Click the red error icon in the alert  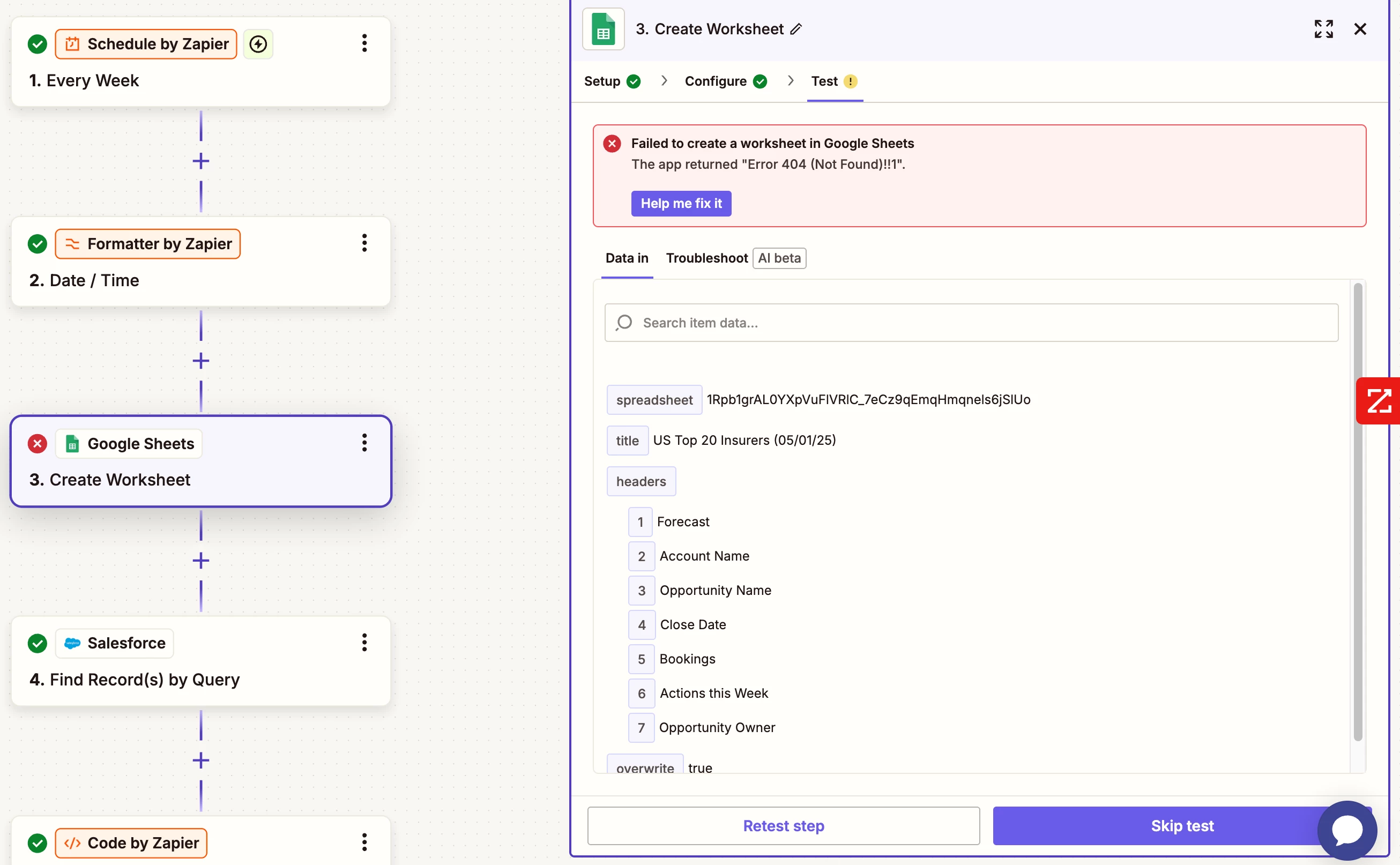(x=612, y=144)
